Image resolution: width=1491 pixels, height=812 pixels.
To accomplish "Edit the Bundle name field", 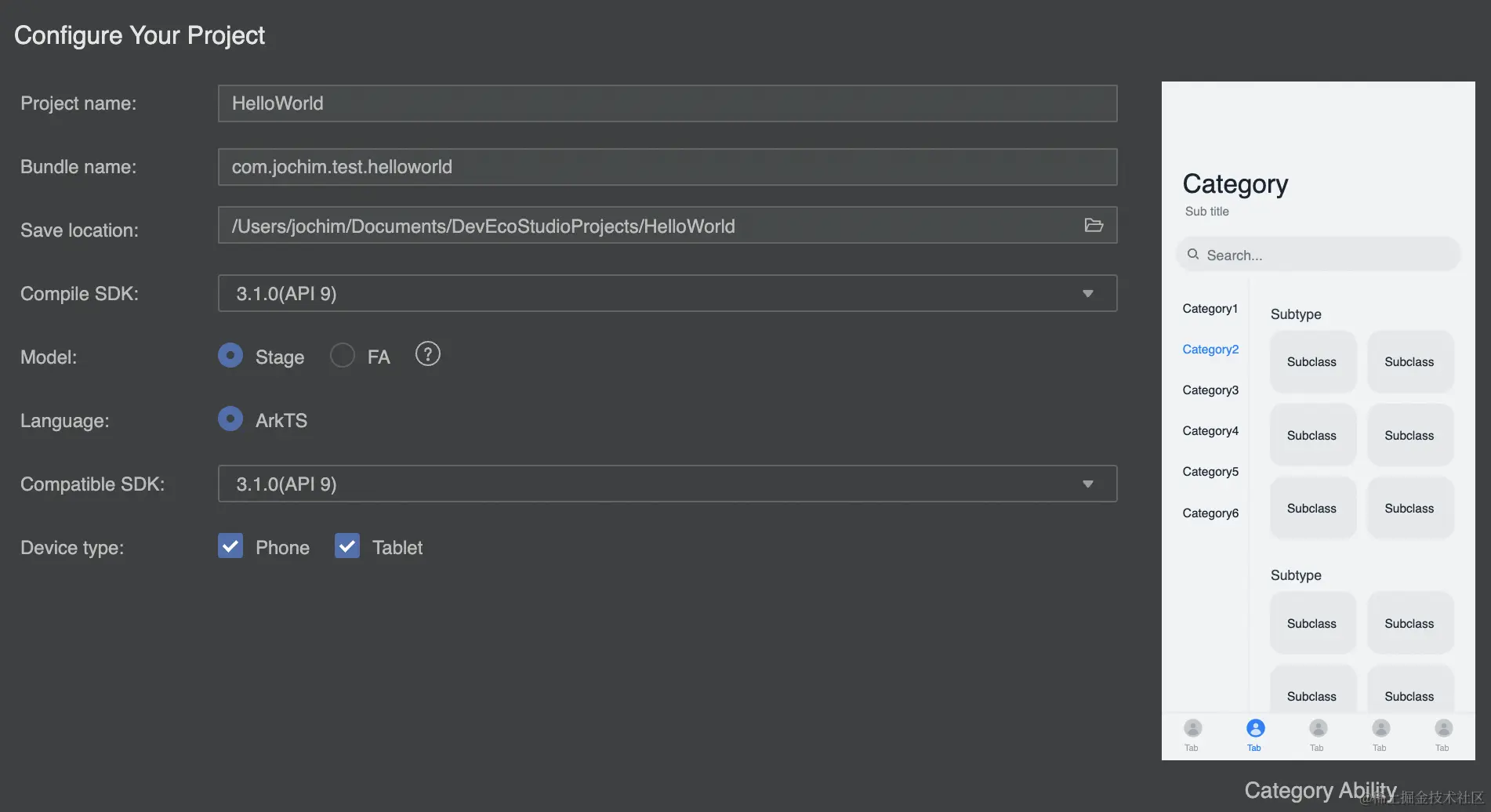I will pos(668,167).
